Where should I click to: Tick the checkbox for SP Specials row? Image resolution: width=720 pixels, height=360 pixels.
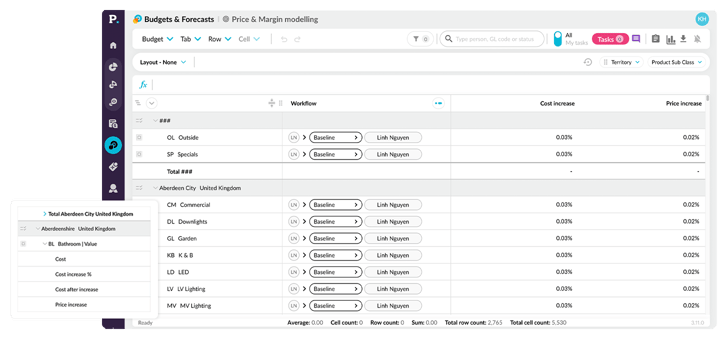point(139,154)
